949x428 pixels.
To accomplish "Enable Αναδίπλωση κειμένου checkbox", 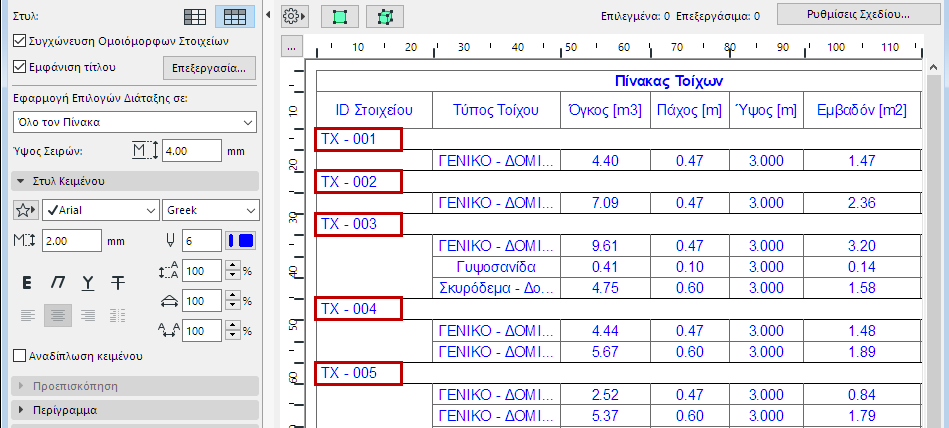I will click(19, 355).
